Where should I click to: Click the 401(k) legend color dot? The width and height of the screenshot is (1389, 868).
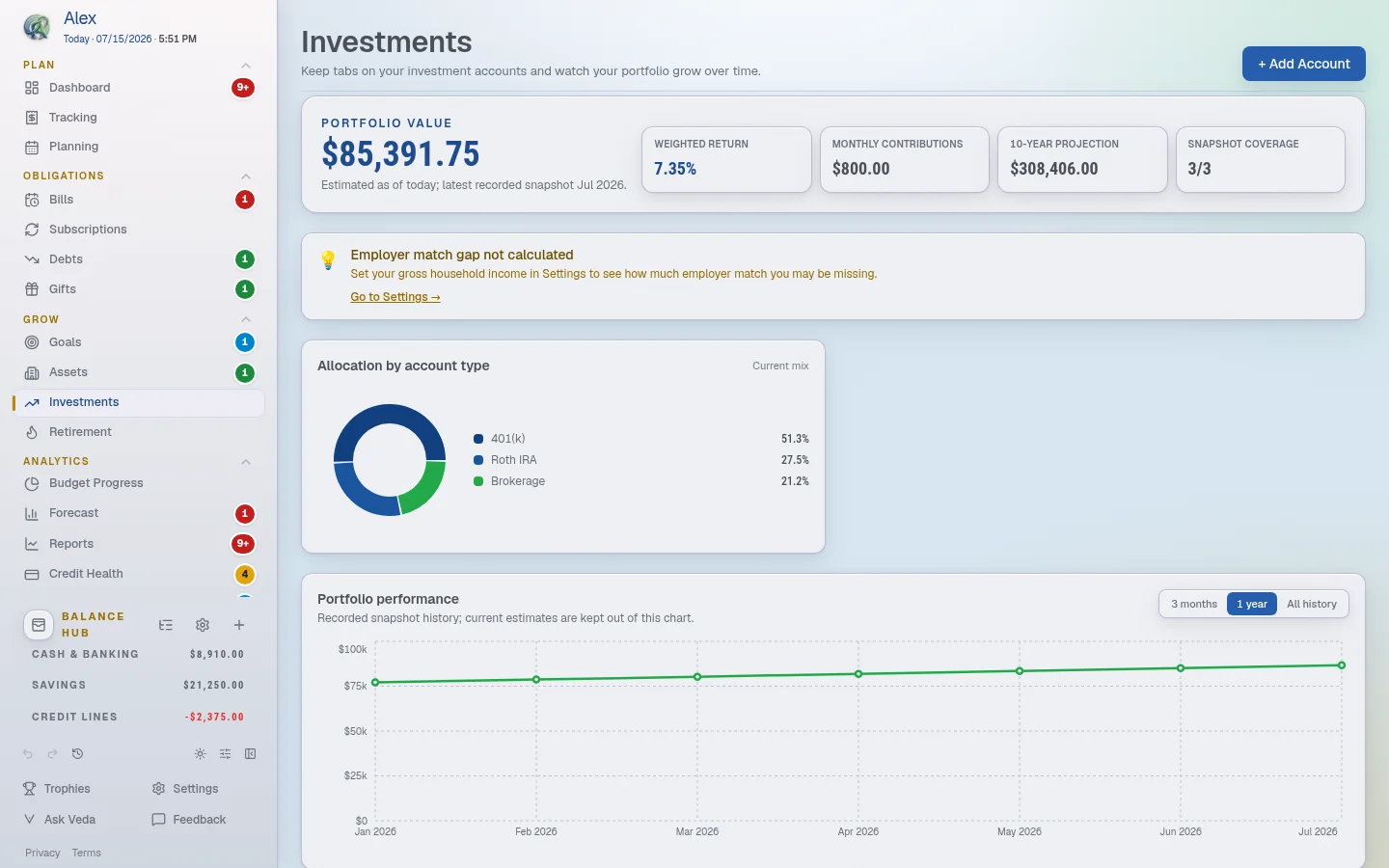[x=478, y=439]
